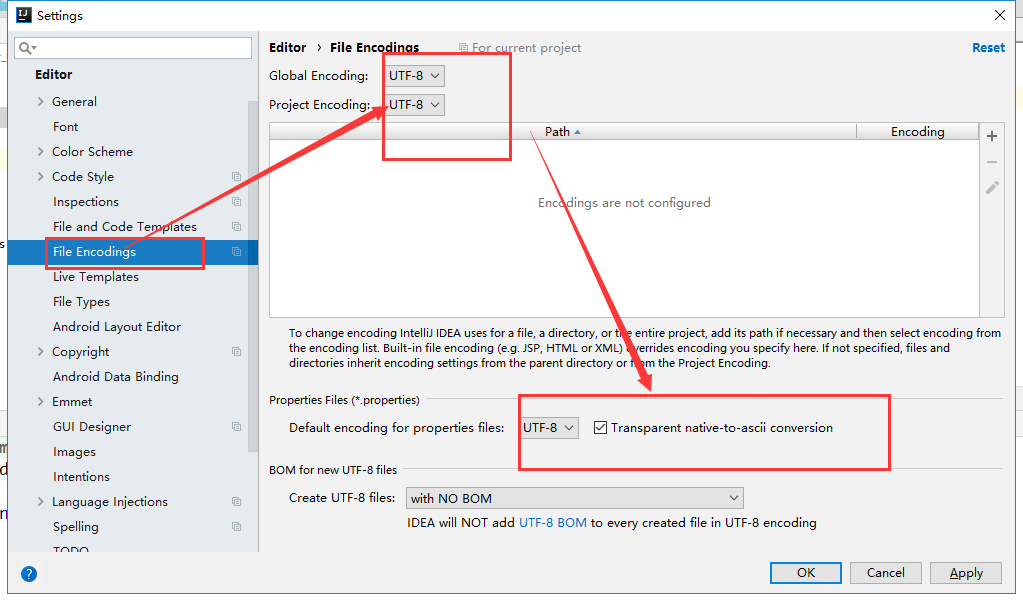
Task: Click the Apply button
Action: pos(966,572)
